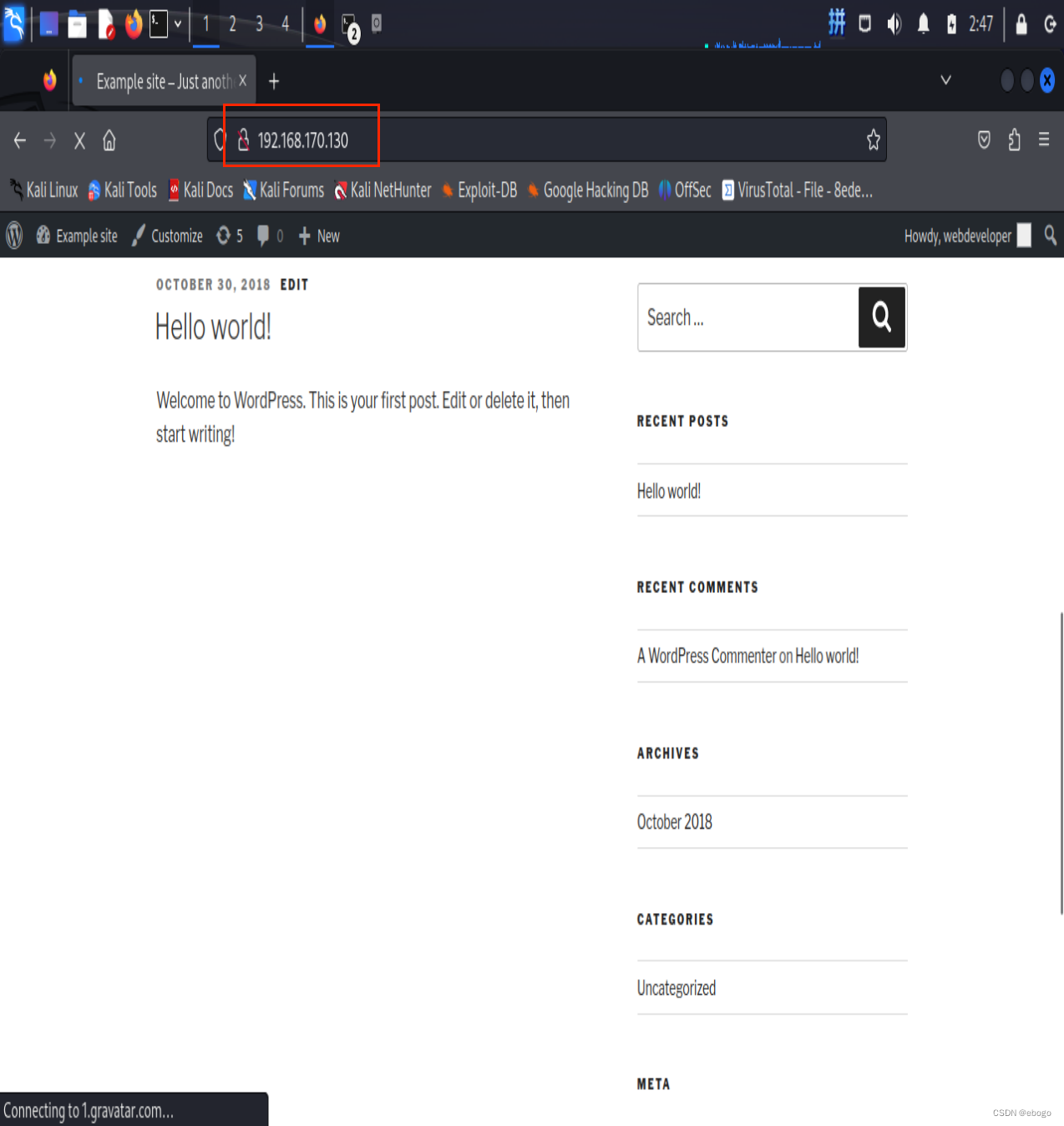The width and height of the screenshot is (1064, 1126).
Task: Open the WordPress logo admin menu
Action: click(x=14, y=236)
